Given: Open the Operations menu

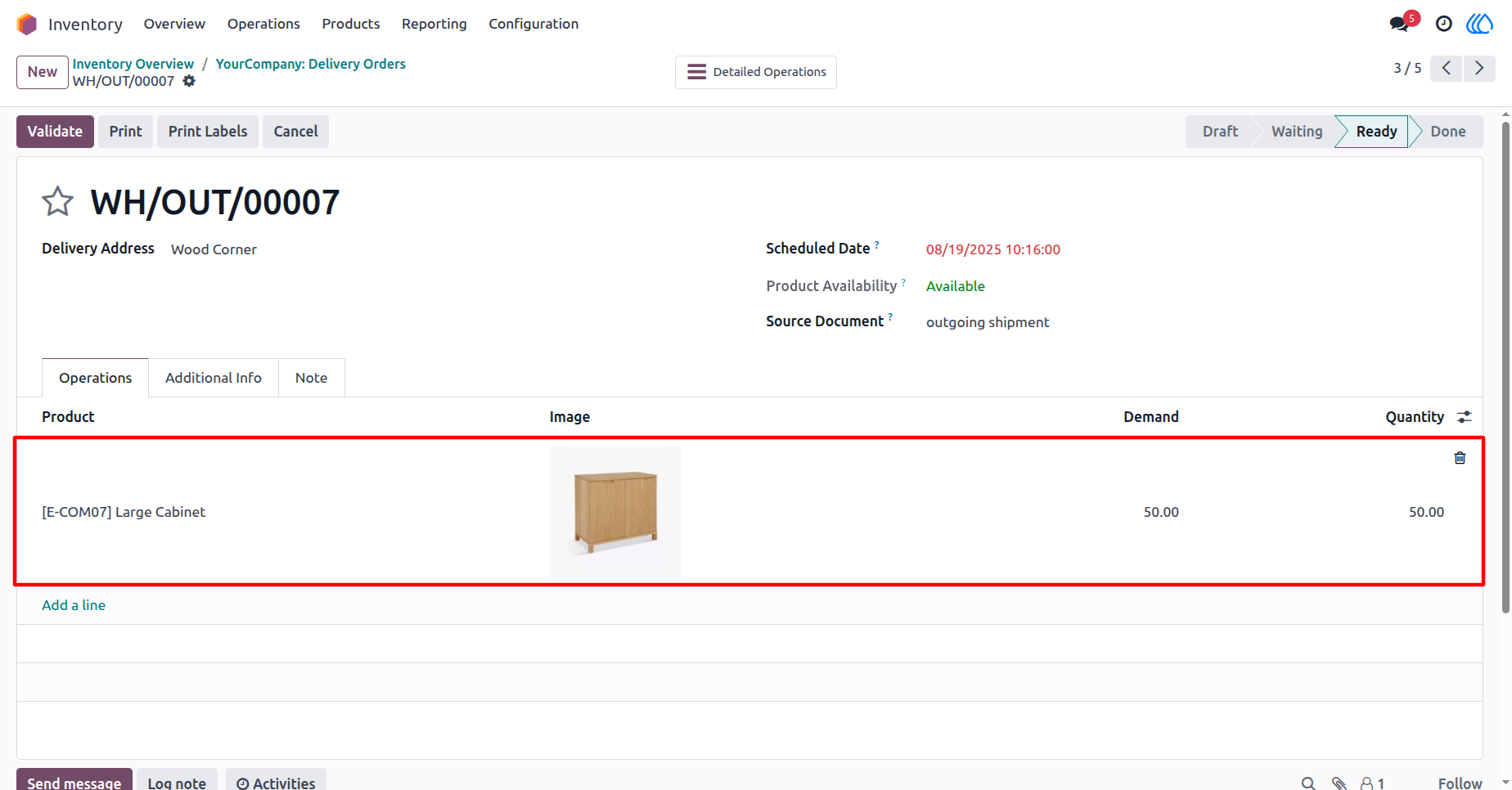Looking at the screenshot, I should point(263,24).
